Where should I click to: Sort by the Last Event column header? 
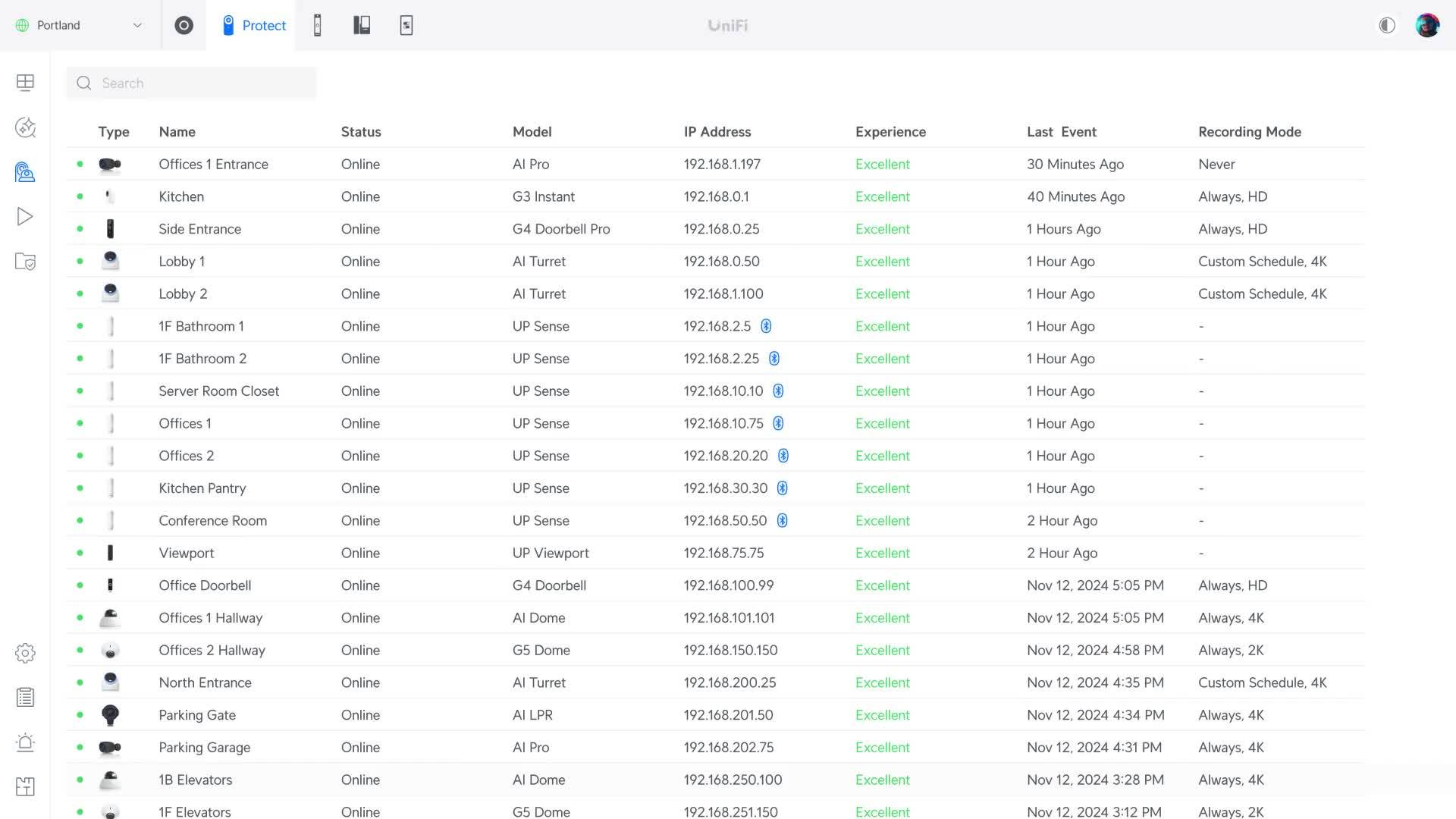pos(1062,132)
